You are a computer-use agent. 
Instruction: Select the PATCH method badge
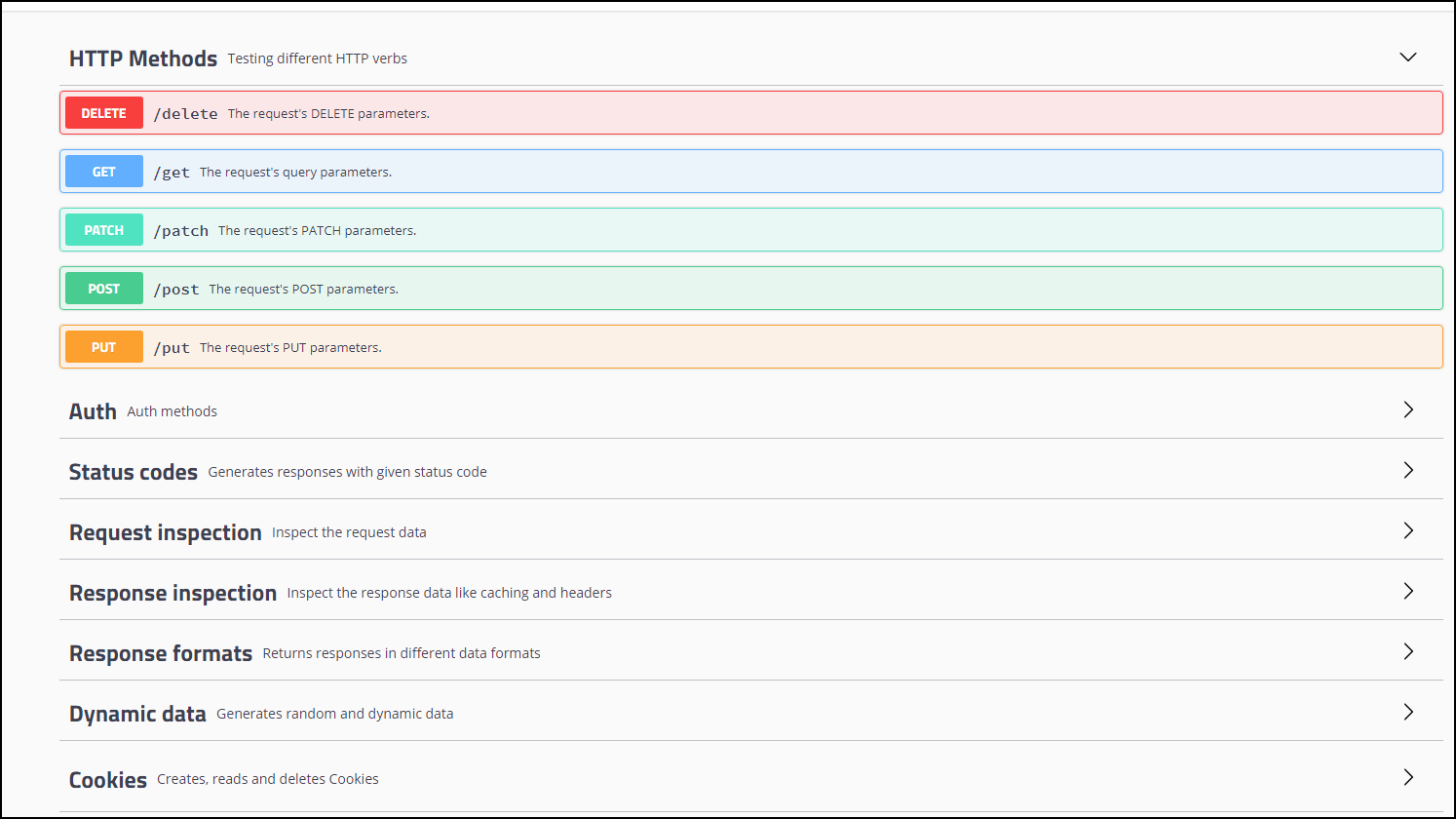[104, 230]
